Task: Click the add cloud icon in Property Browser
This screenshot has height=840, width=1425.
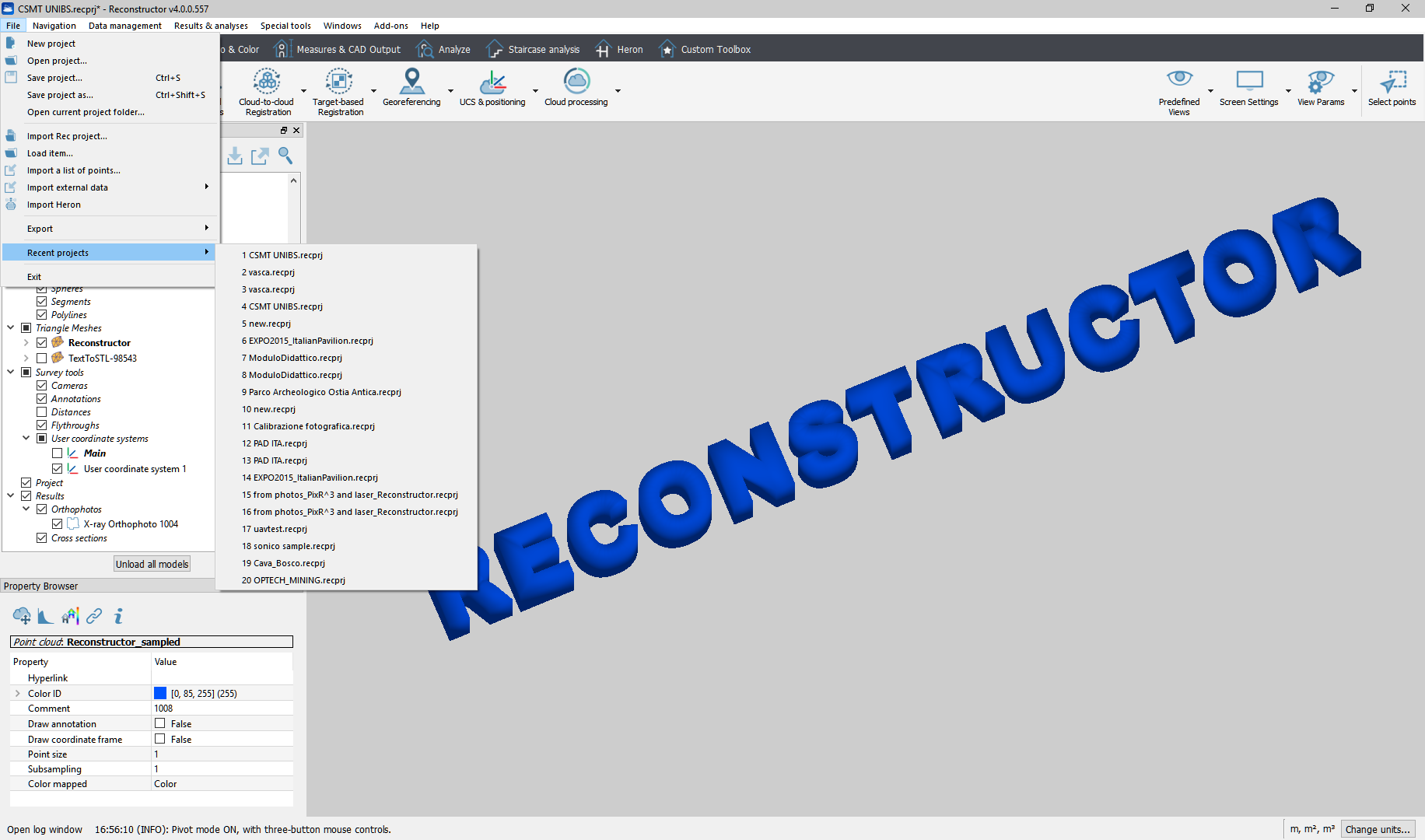Action: pyautogui.click(x=22, y=616)
